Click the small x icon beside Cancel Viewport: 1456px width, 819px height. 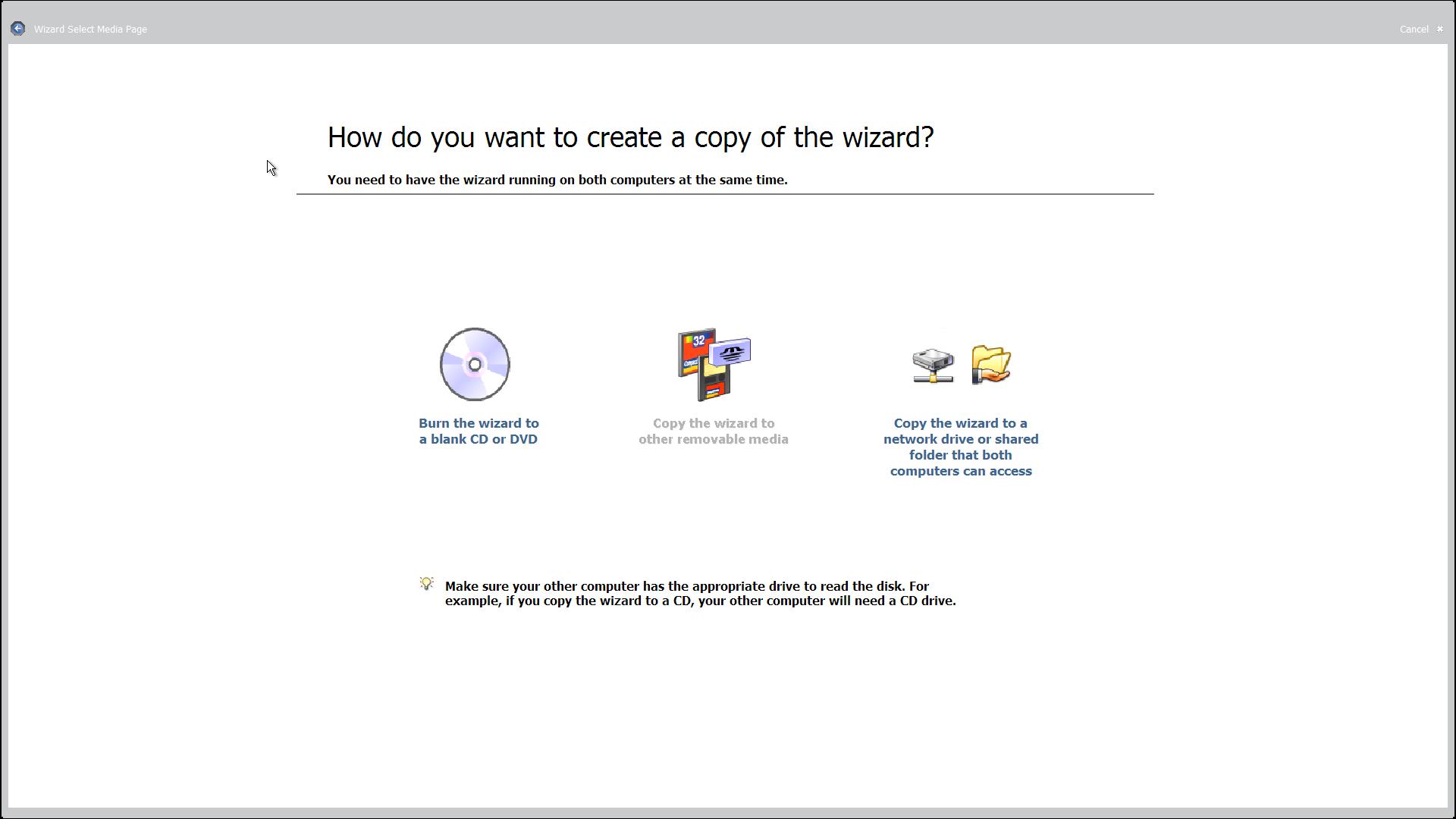point(1439,29)
